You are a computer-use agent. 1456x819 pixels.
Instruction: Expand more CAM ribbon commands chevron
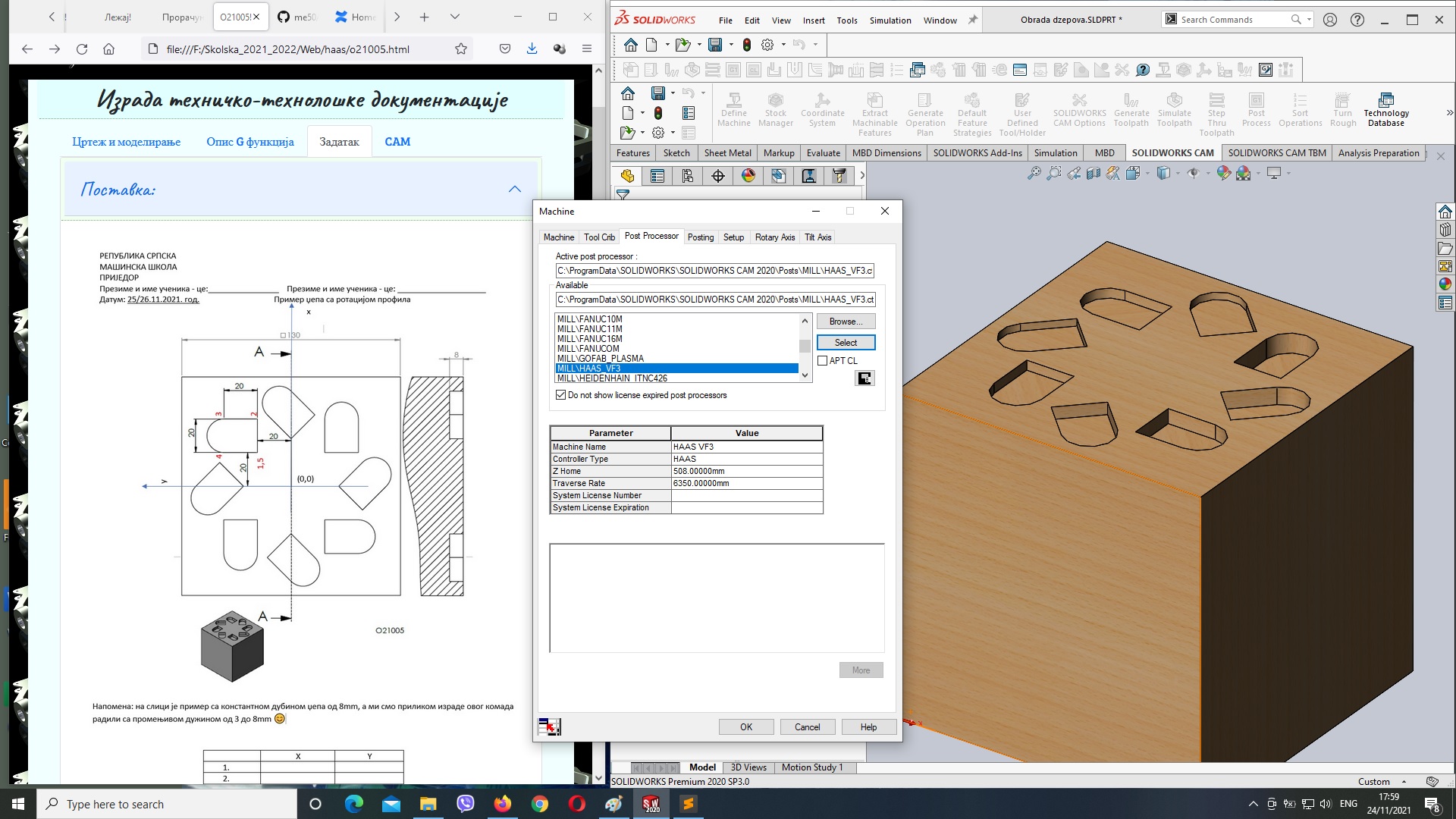(1449, 112)
